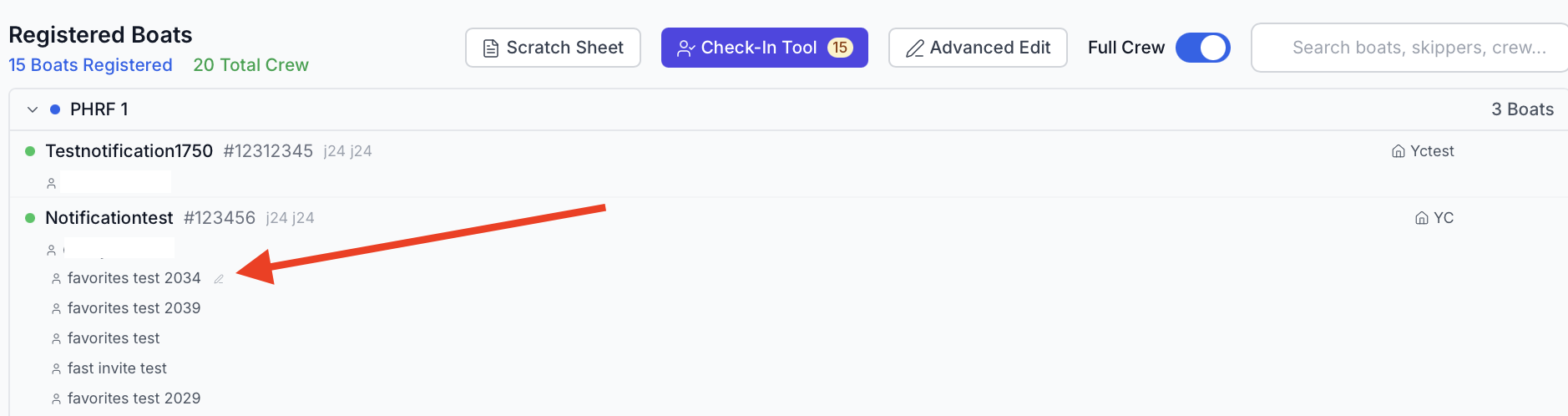Open Advanced Edit mode

[x=978, y=48]
